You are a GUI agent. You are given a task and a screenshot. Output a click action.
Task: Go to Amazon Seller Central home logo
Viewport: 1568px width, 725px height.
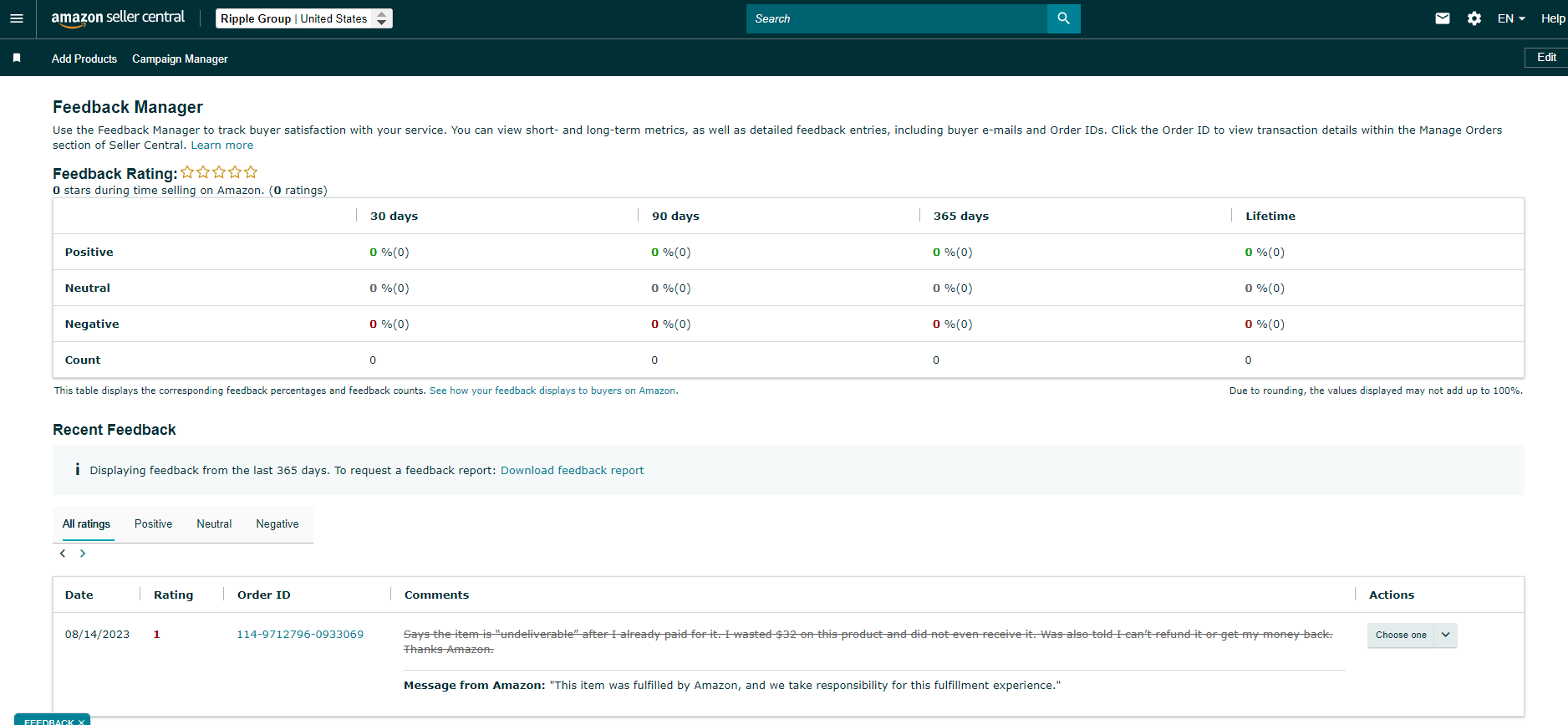tap(118, 18)
